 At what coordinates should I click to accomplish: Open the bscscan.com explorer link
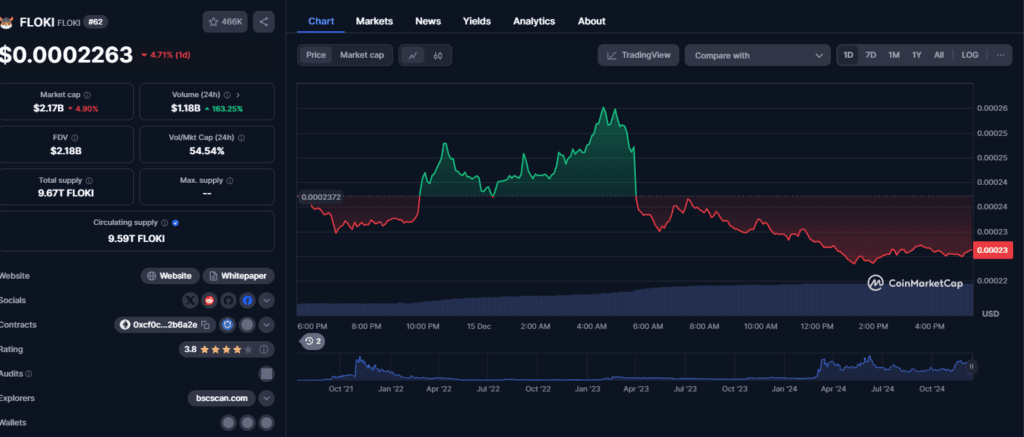tap(222, 398)
